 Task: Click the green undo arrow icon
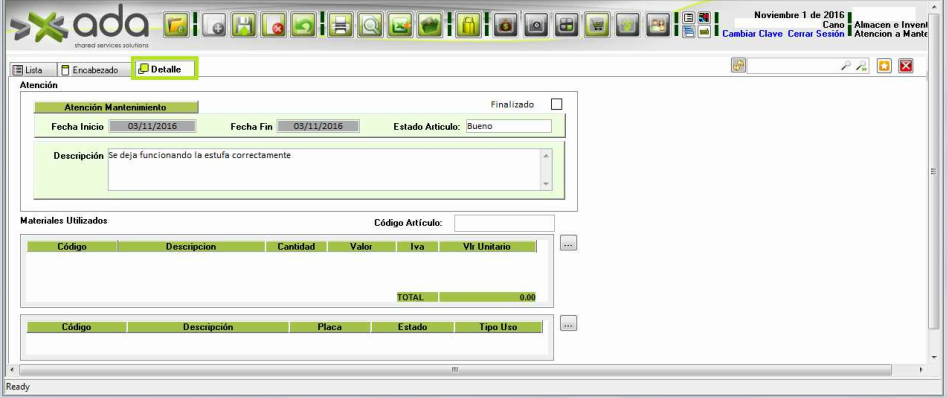tap(304, 25)
